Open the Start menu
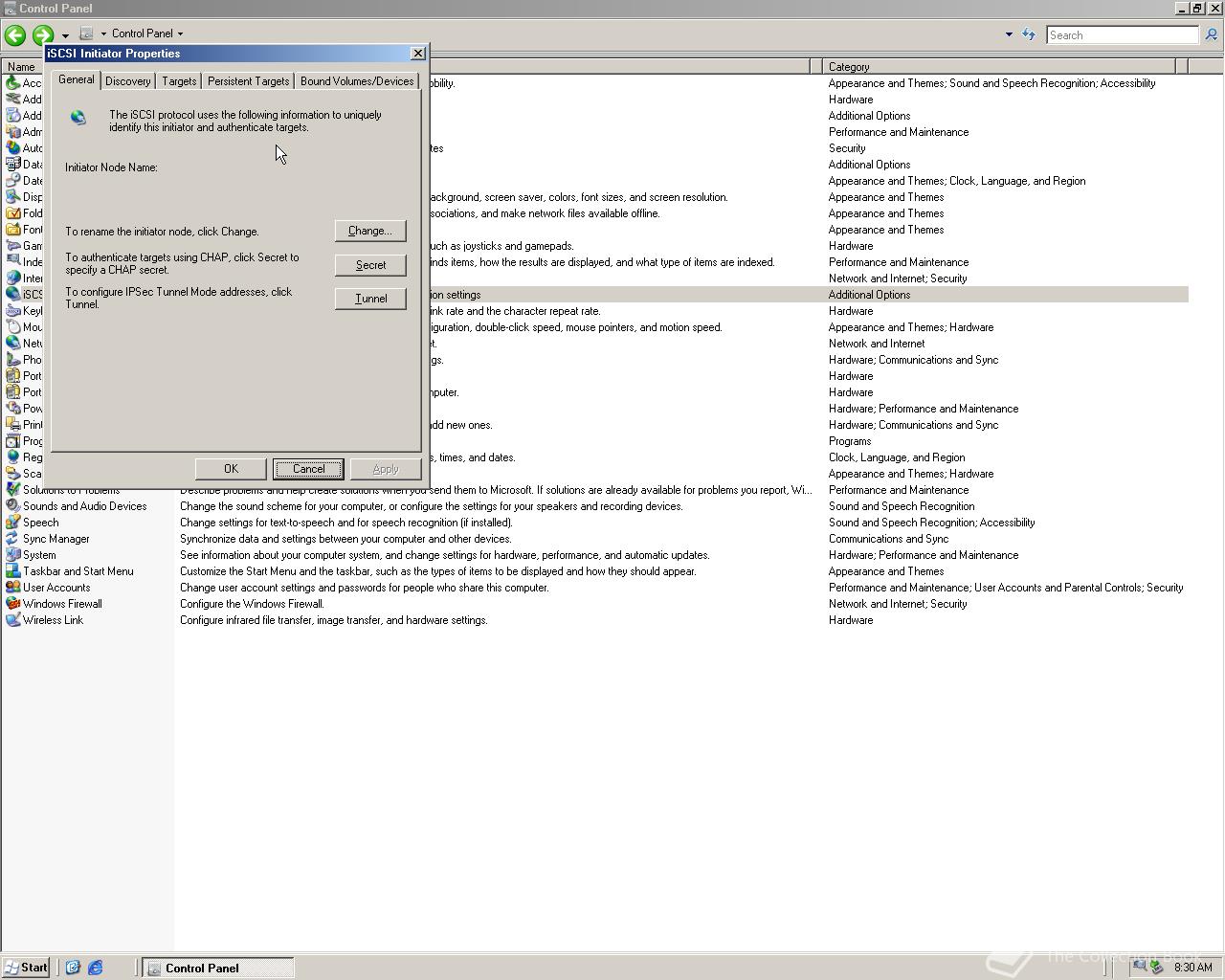This screenshot has width=1225, height=980. (26, 968)
